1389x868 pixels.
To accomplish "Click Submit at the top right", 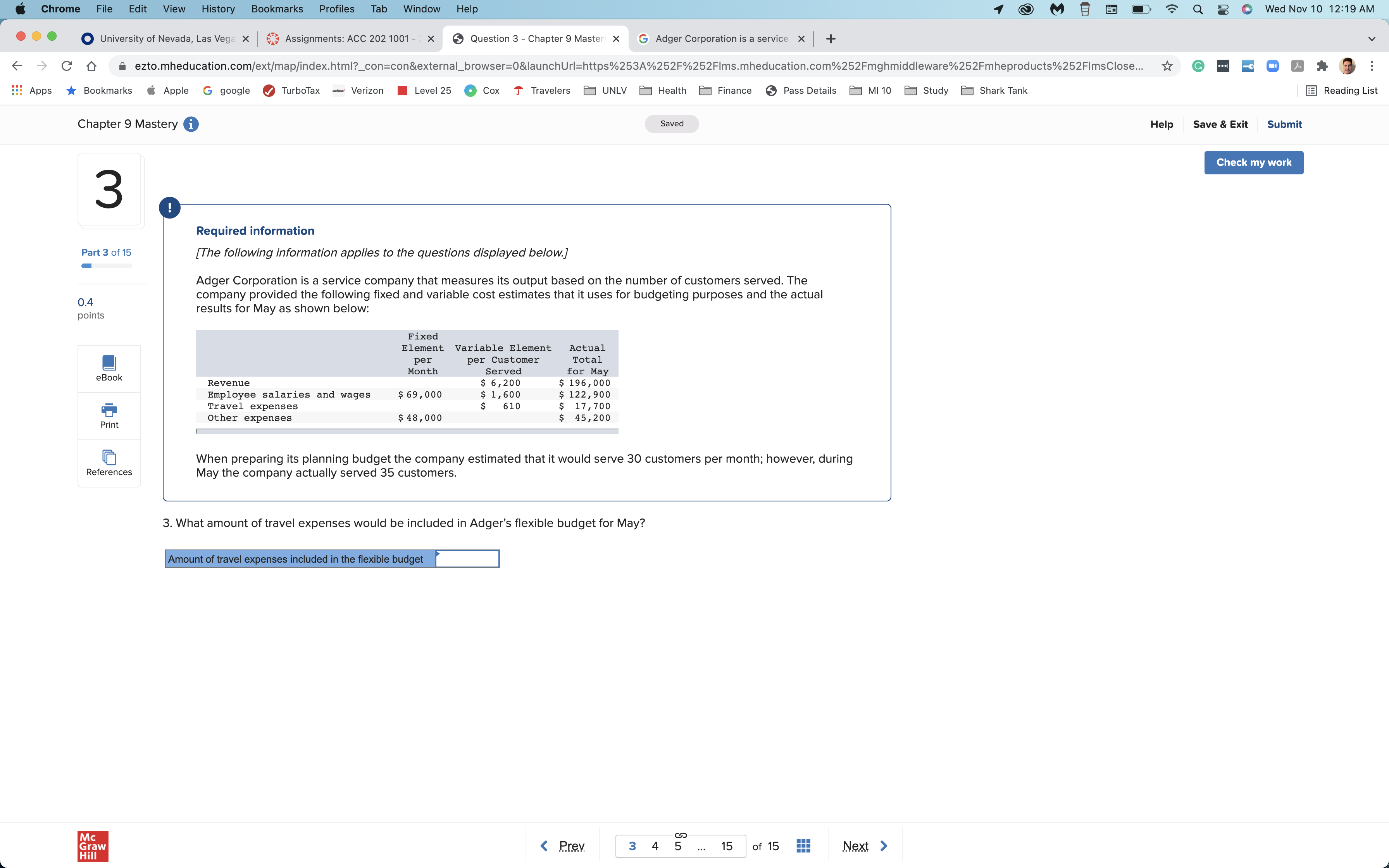I will (1284, 124).
